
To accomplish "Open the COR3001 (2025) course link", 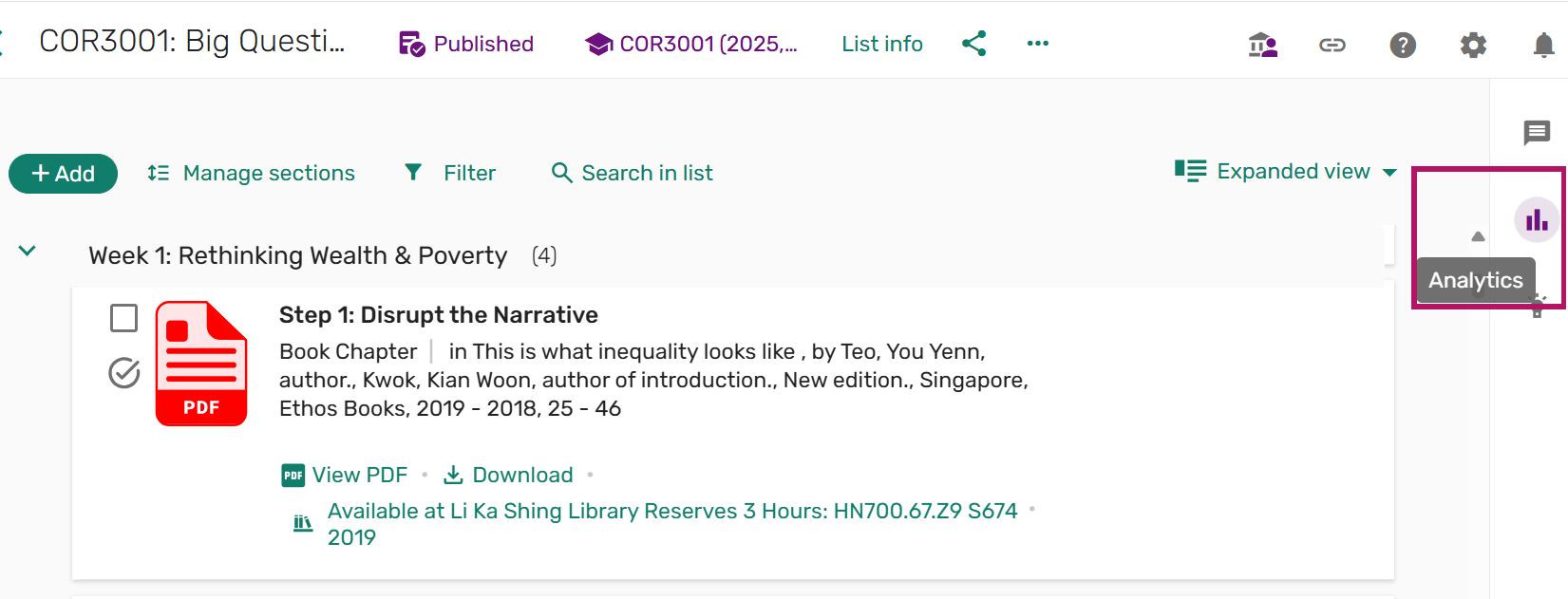I will pyautogui.click(x=691, y=44).
